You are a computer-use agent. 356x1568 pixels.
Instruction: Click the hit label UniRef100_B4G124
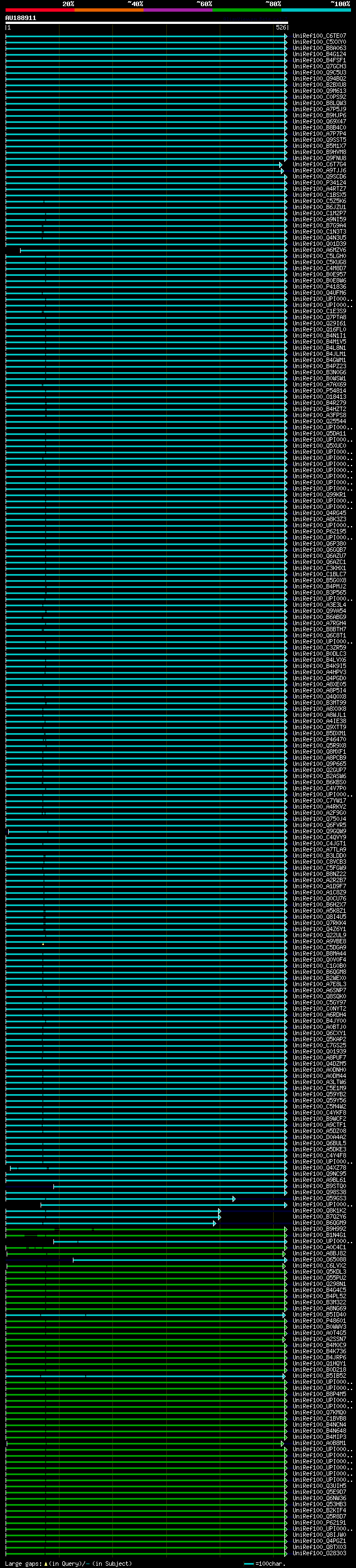pos(319,54)
